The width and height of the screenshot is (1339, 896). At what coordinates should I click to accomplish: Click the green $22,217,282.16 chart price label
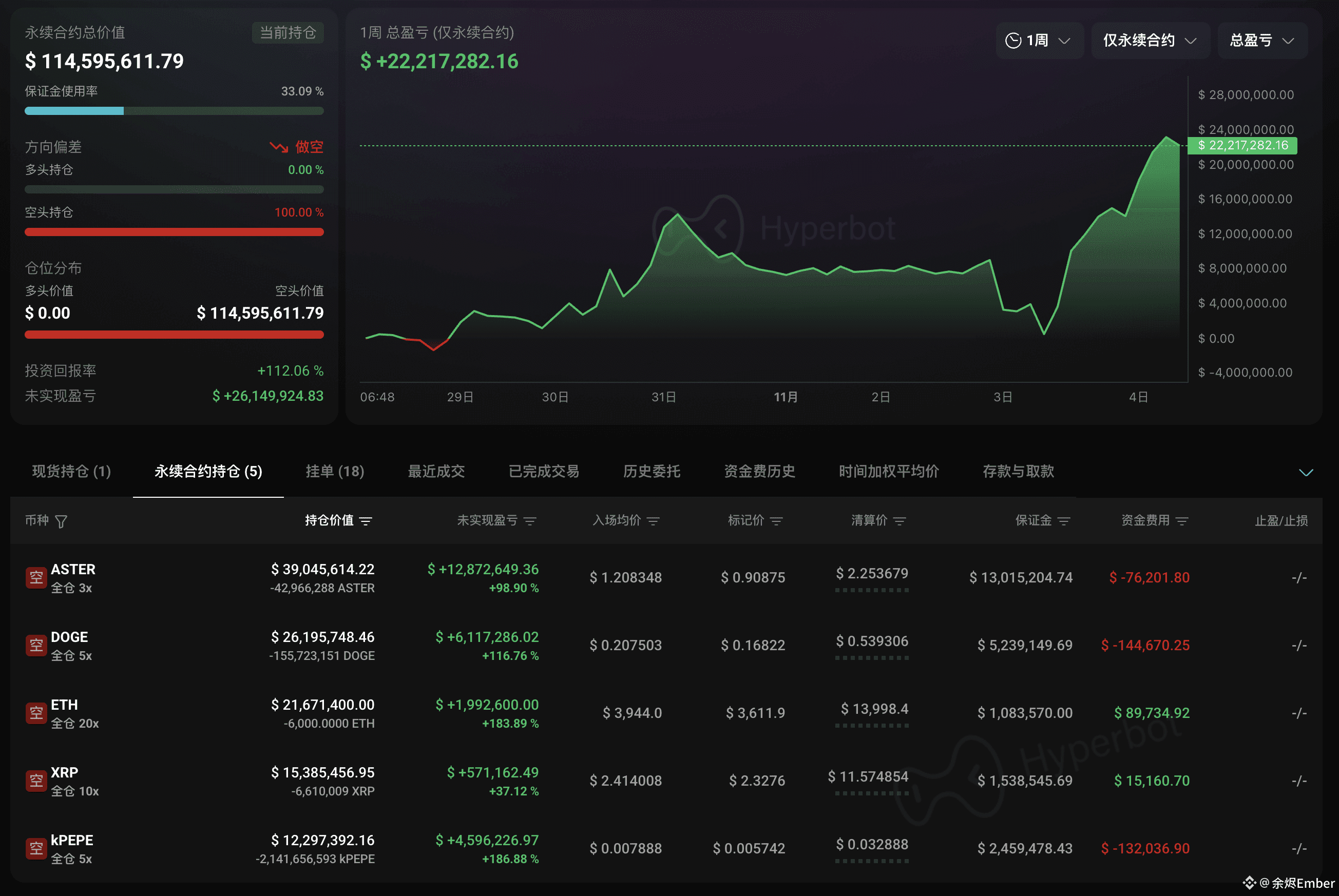pos(1242,146)
